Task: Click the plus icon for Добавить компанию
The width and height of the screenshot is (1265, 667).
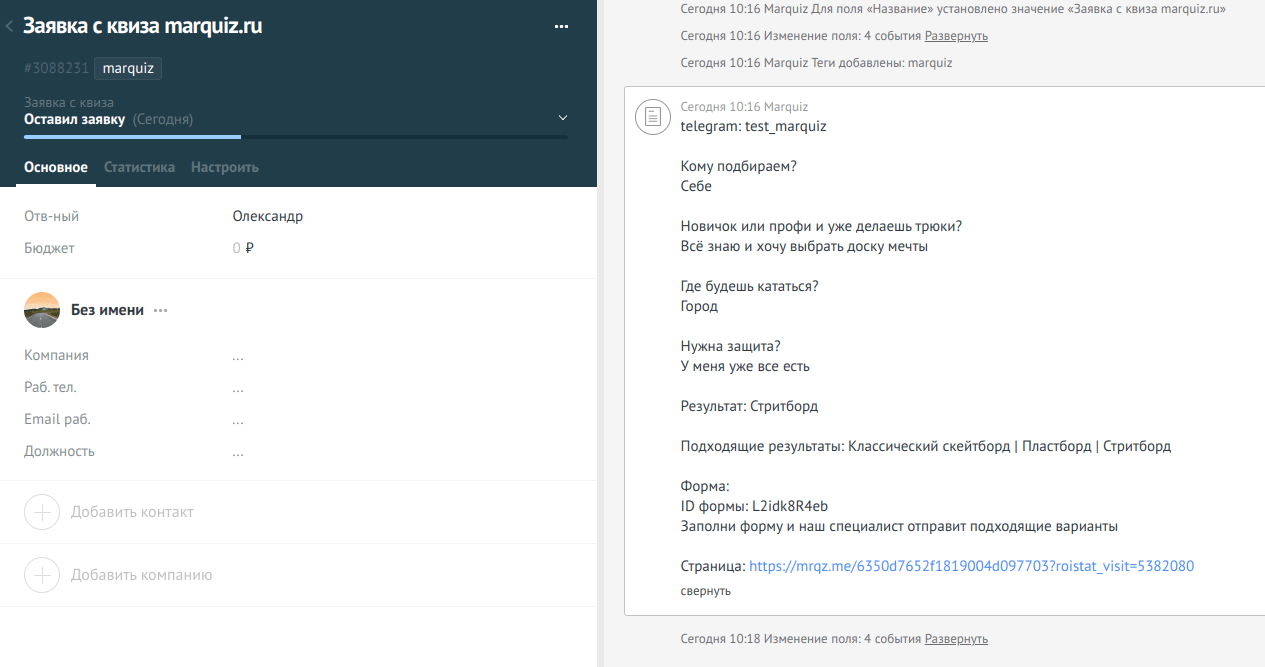Action: pyautogui.click(x=42, y=575)
